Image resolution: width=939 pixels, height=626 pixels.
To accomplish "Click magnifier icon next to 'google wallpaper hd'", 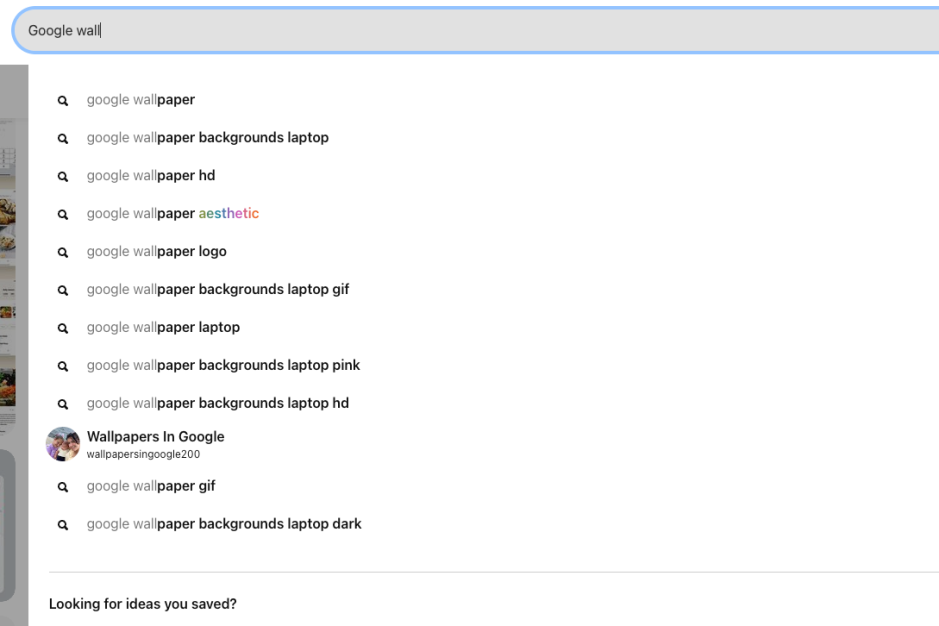I will click(63, 177).
